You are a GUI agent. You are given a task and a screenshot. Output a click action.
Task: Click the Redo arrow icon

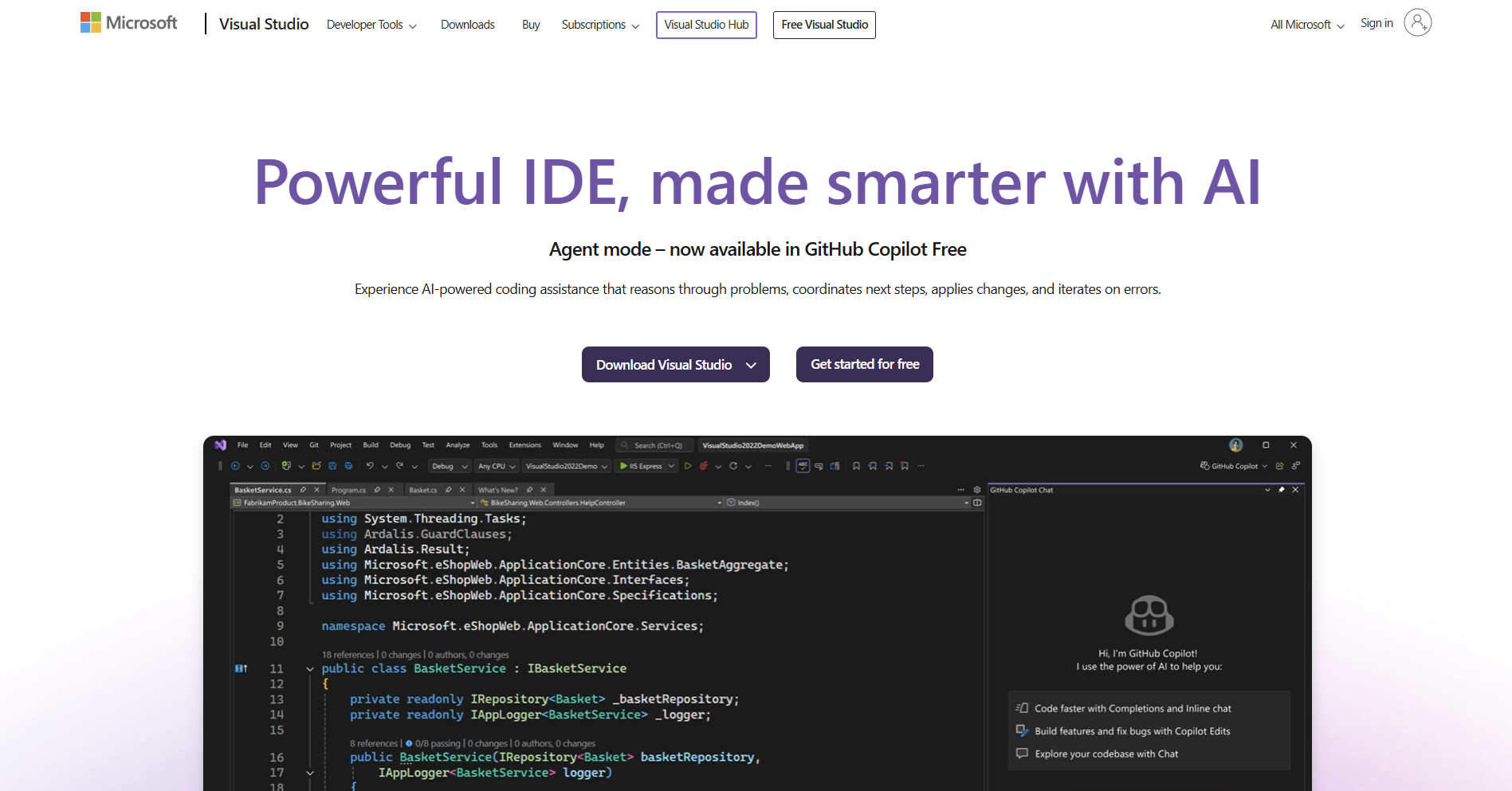click(x=399, y=466)
